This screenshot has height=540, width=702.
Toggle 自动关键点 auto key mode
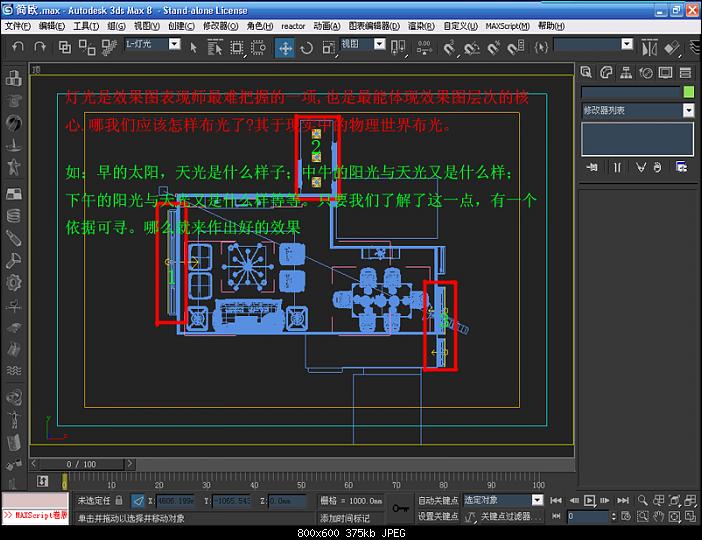click(438, 500)
